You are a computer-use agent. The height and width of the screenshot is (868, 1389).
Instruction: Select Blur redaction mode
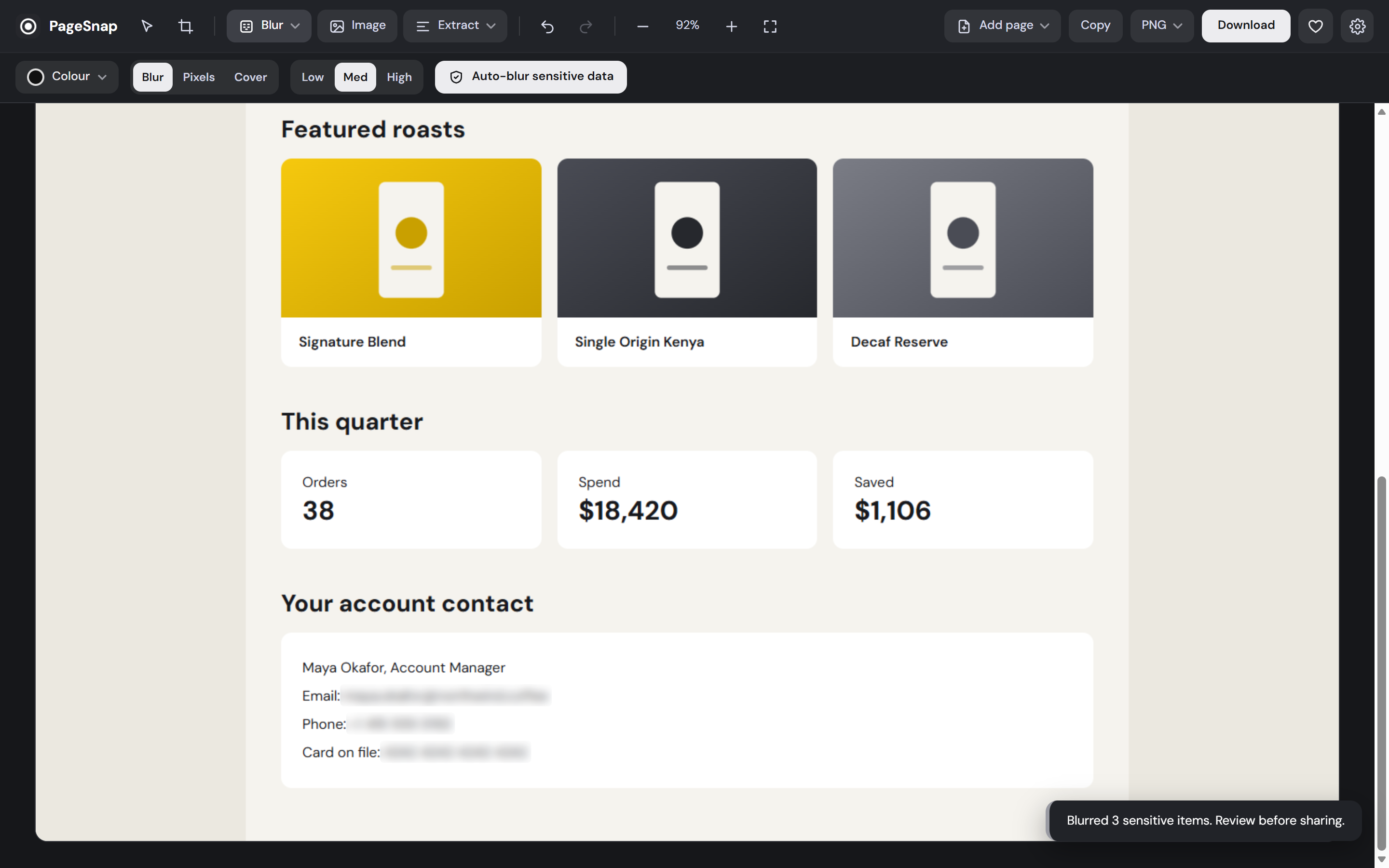coord(153,77)
